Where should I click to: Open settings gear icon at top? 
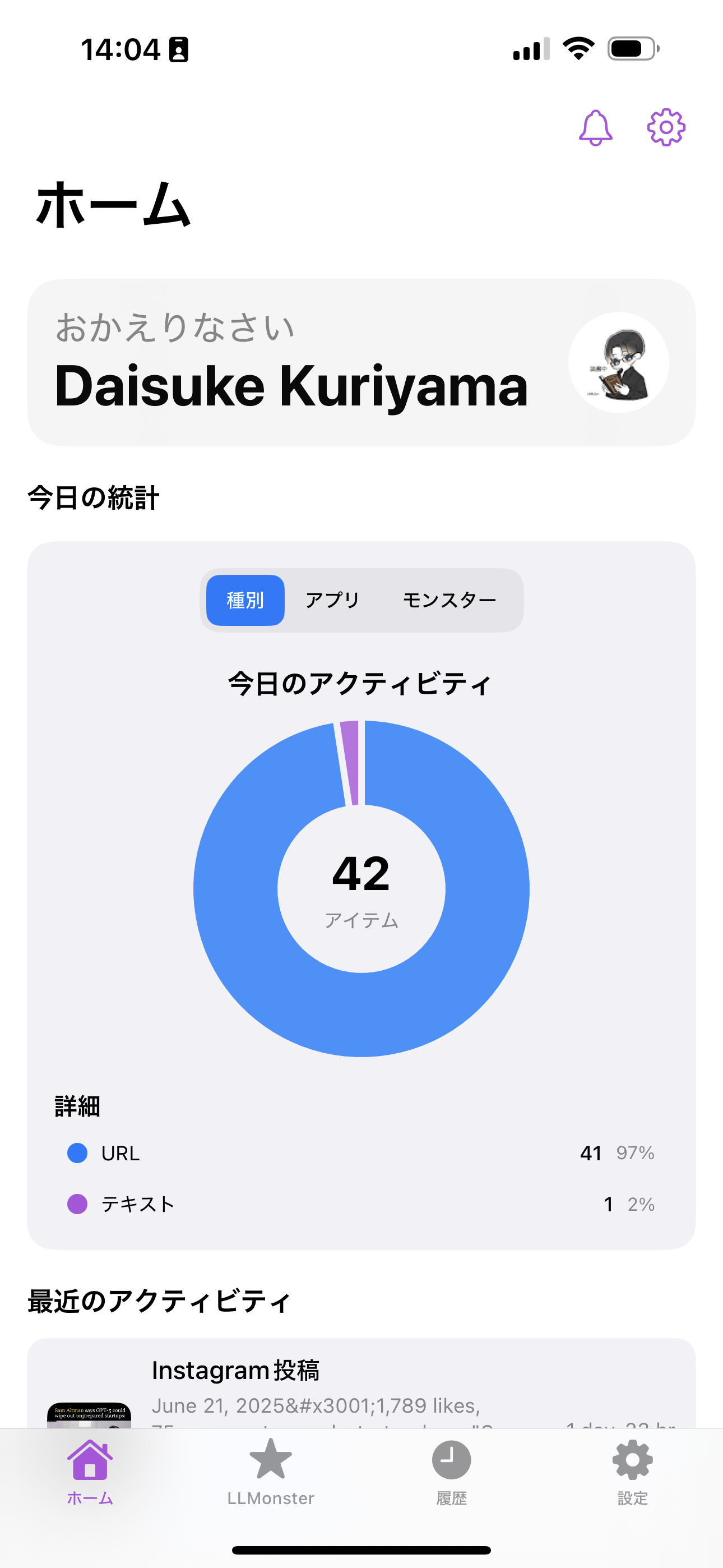pos(666,128)
